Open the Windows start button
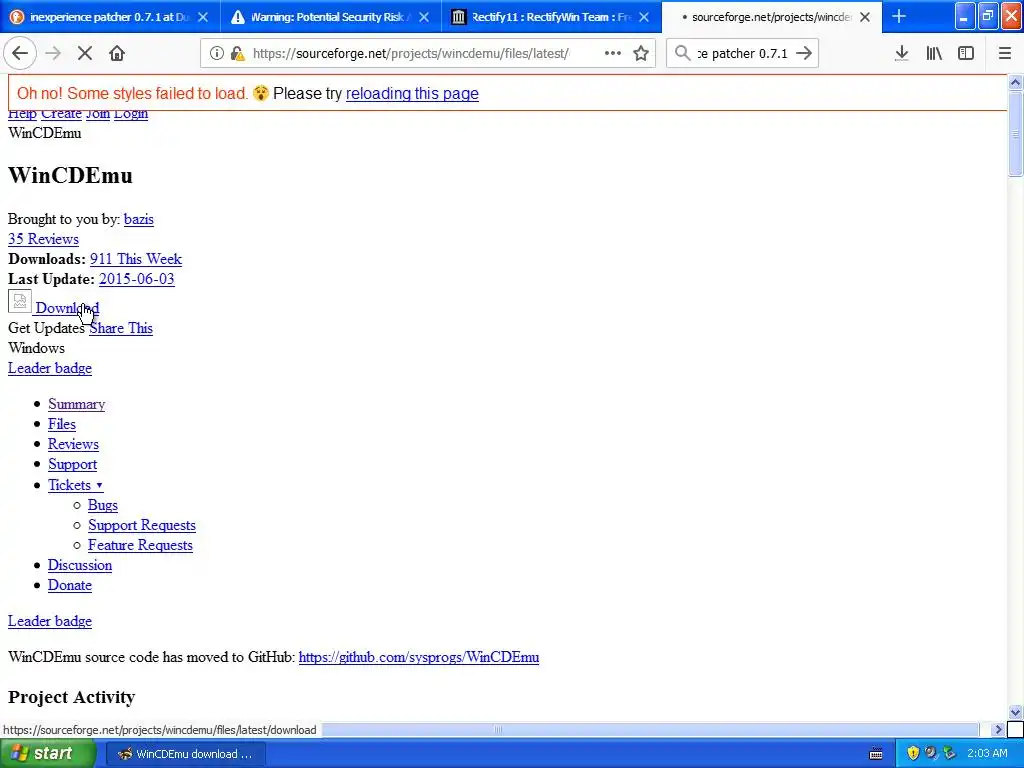 click(47, 754)
